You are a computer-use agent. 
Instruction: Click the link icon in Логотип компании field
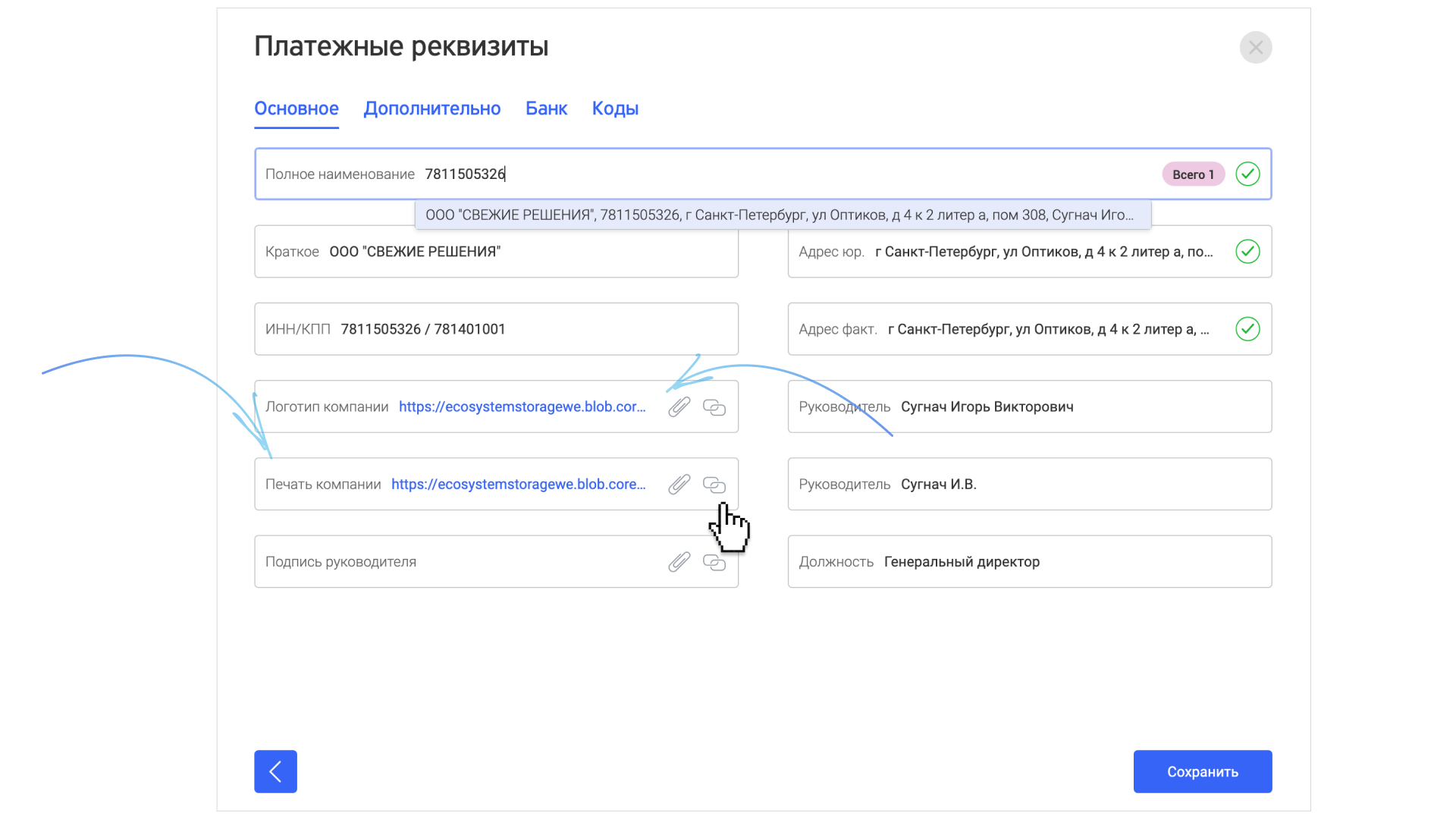point(714,407)
